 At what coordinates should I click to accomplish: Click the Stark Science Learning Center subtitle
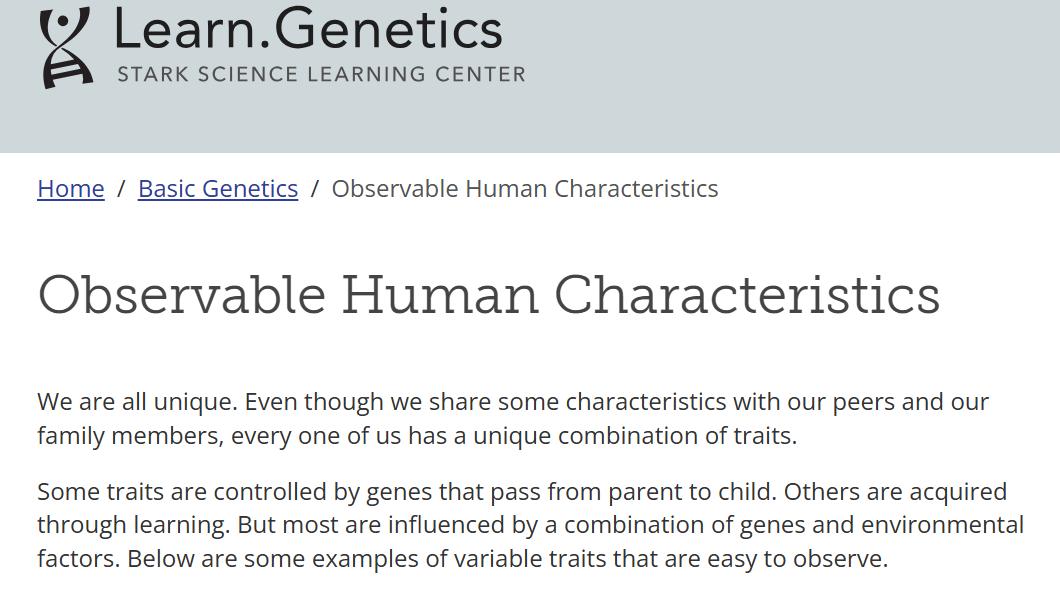(321, 74)
